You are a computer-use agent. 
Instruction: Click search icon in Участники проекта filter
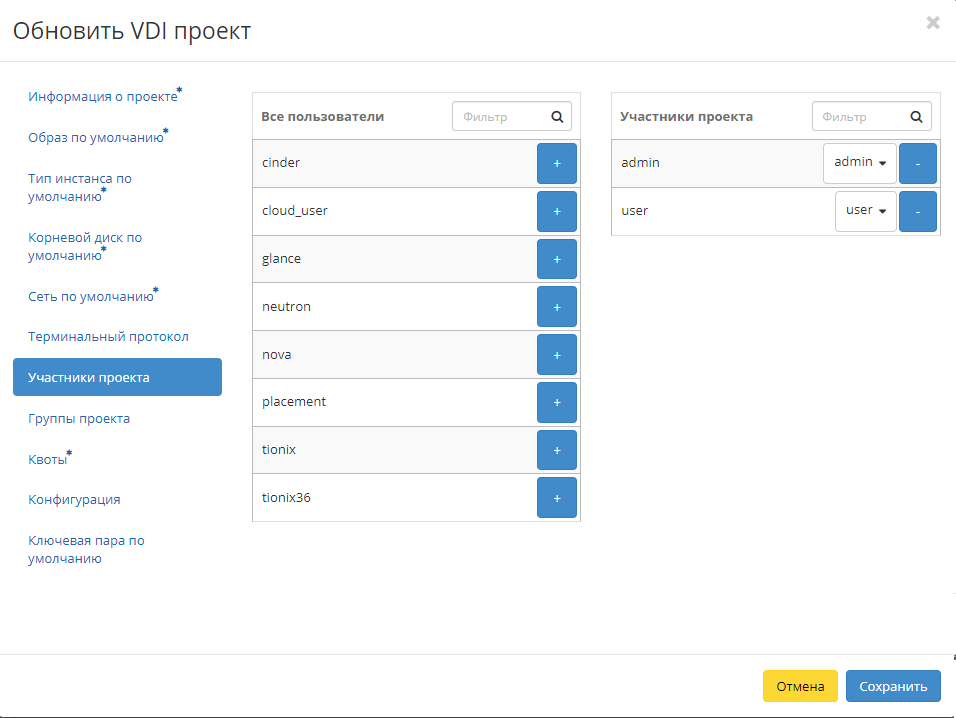(x=916, y=116)
